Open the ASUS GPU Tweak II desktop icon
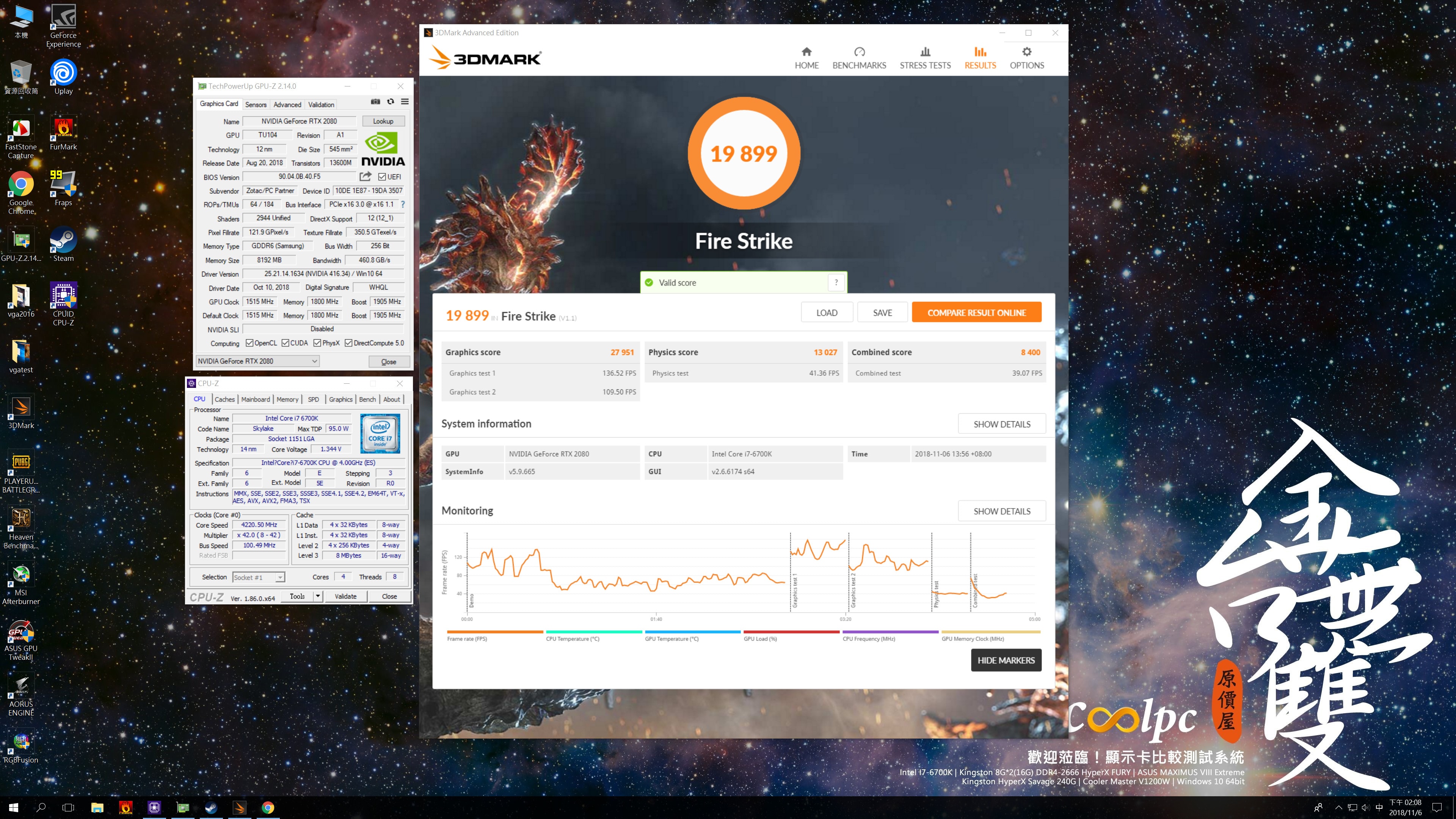1456x819 pixels. pos(21,639)
